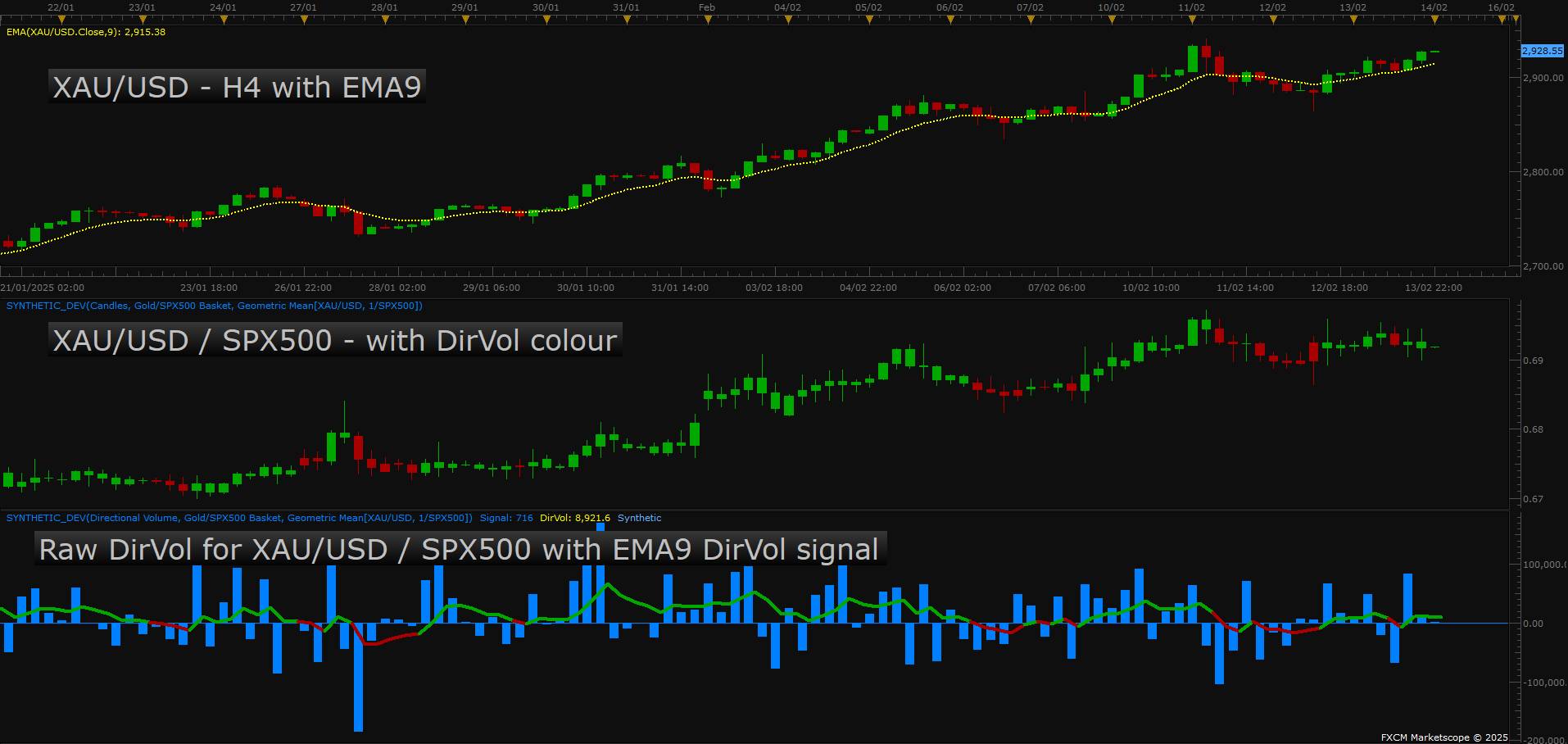Click the '13/02 22:00' time axis label

pos(1434,288)
